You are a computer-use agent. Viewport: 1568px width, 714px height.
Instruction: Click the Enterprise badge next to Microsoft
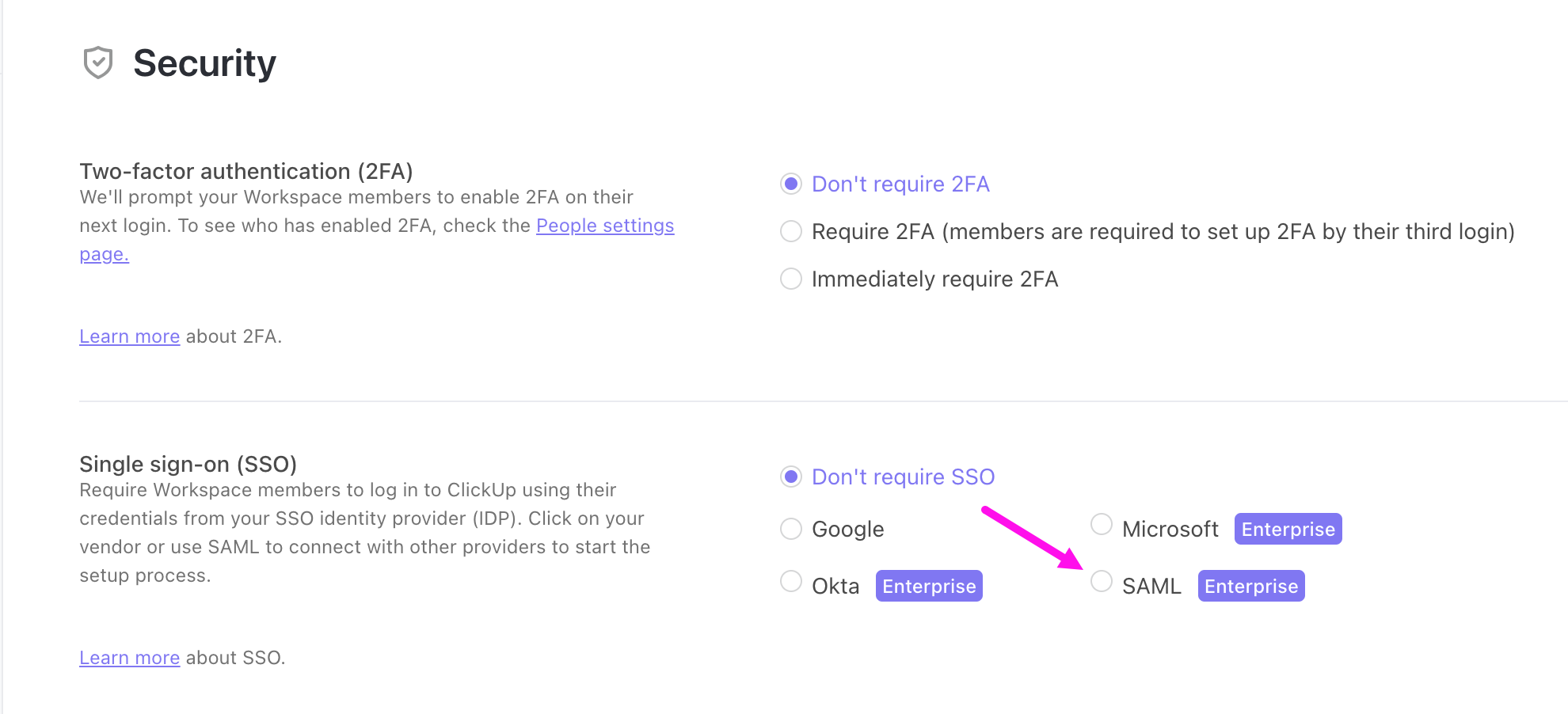point(1288,530)
